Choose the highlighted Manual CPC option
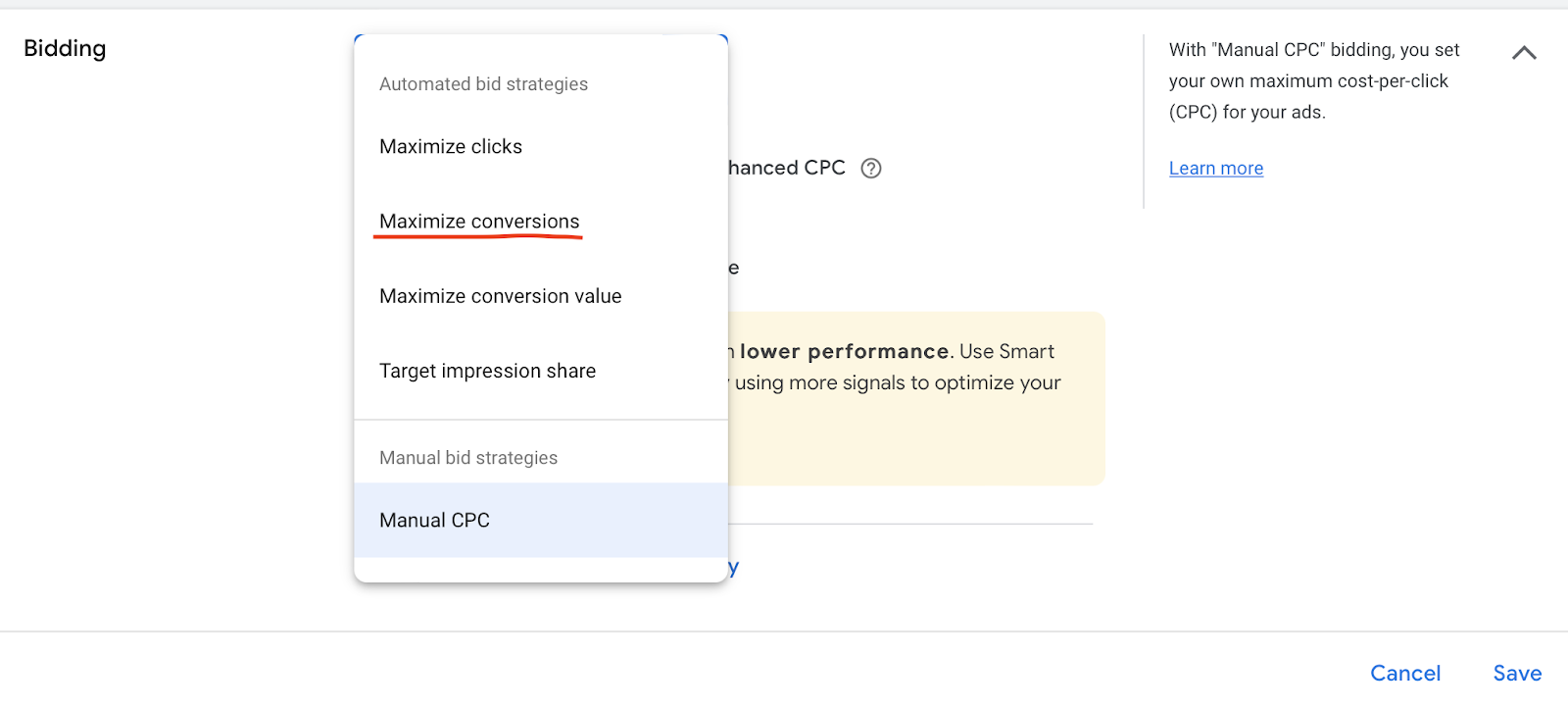Screen dimensions: 1568x707 pos(434,521)
